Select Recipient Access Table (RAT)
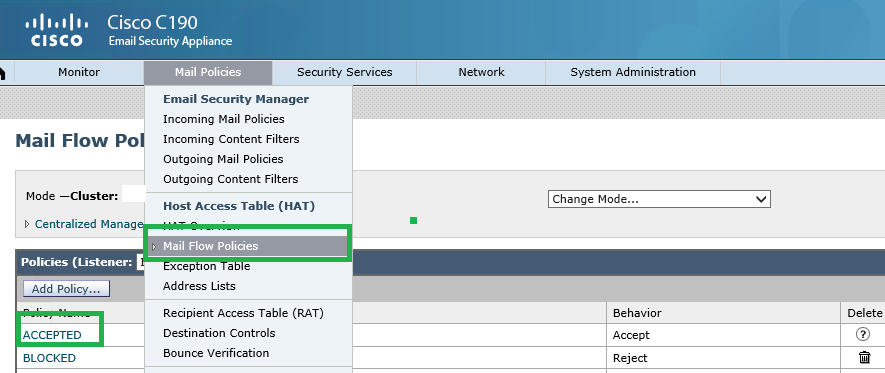Viewport: 885px width, 373px height. point(243,313)
